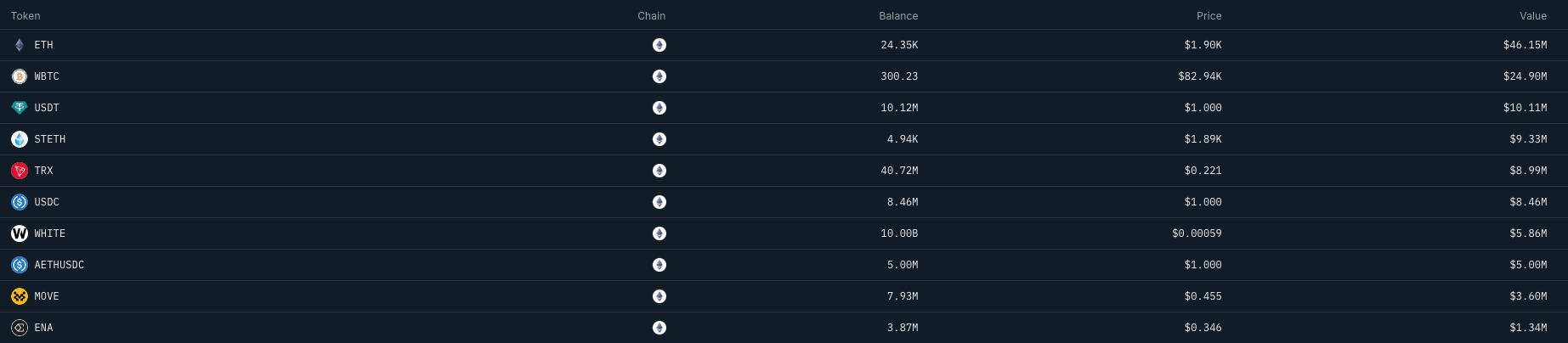This screenshot has width=1568, height=343.
Task: Click the WHITE token icon
Action: click(x=20, y=233)
